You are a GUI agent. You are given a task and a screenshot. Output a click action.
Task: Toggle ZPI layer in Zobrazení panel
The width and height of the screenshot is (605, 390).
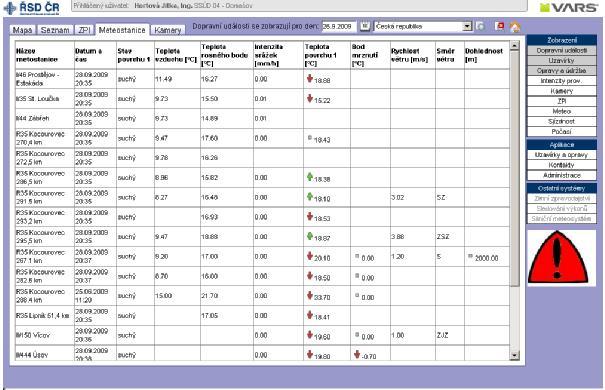[x=561, y=101]
